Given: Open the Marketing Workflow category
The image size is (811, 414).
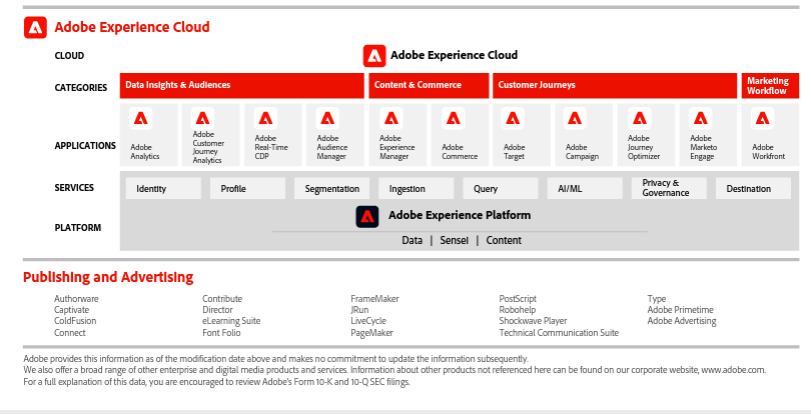Looking at the screenshot, I should (768, 86).
